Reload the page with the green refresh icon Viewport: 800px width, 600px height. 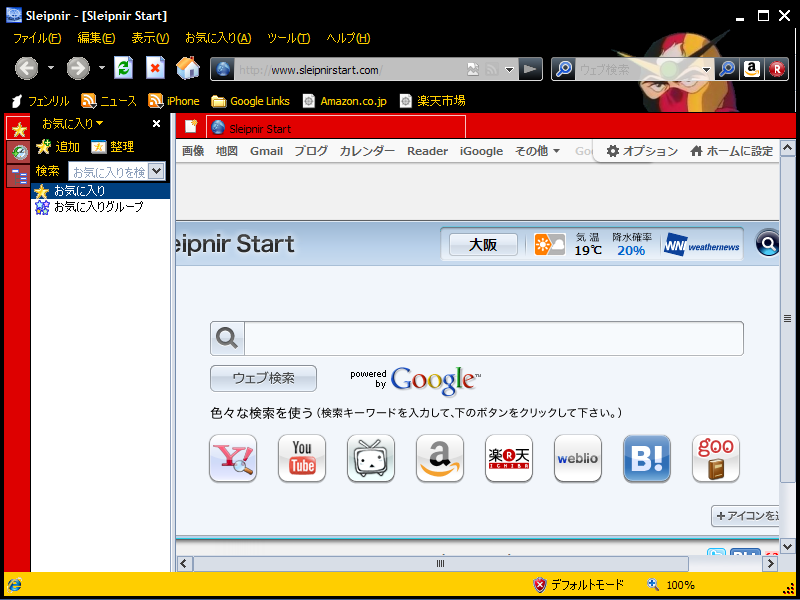click(x=123, y=68)
